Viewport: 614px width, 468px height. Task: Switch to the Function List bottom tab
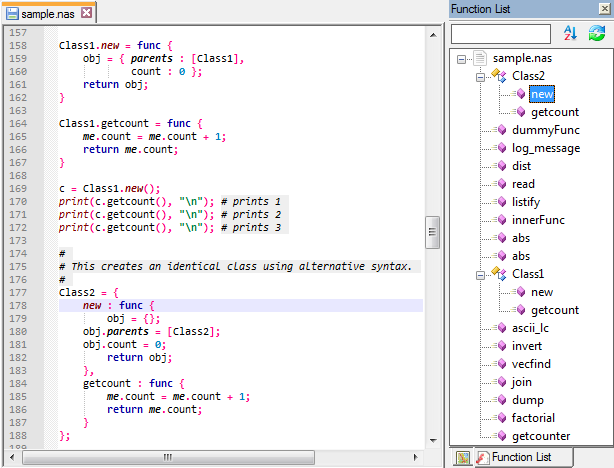[x=523, y=457]
